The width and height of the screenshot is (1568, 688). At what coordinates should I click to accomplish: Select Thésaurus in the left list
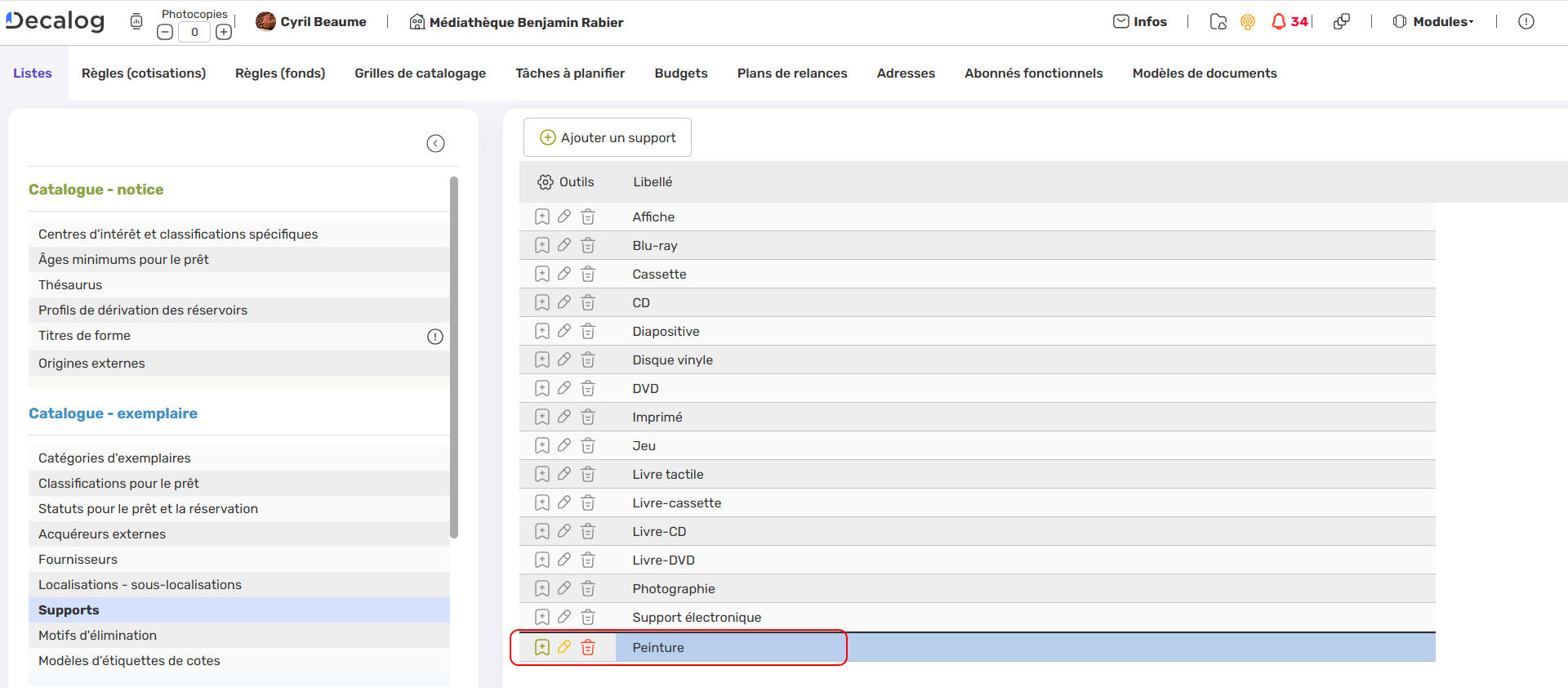pyautogui.click(x=239, y=284)
